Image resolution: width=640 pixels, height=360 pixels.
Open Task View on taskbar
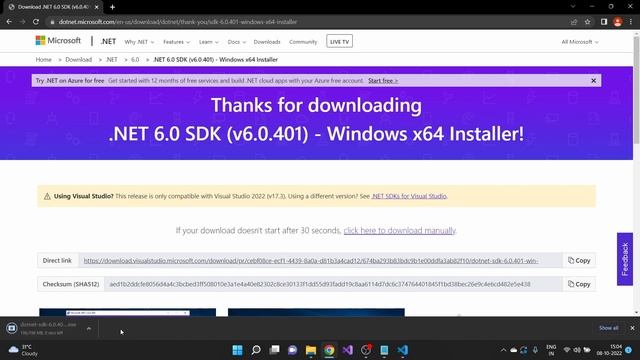pos(274,350)
